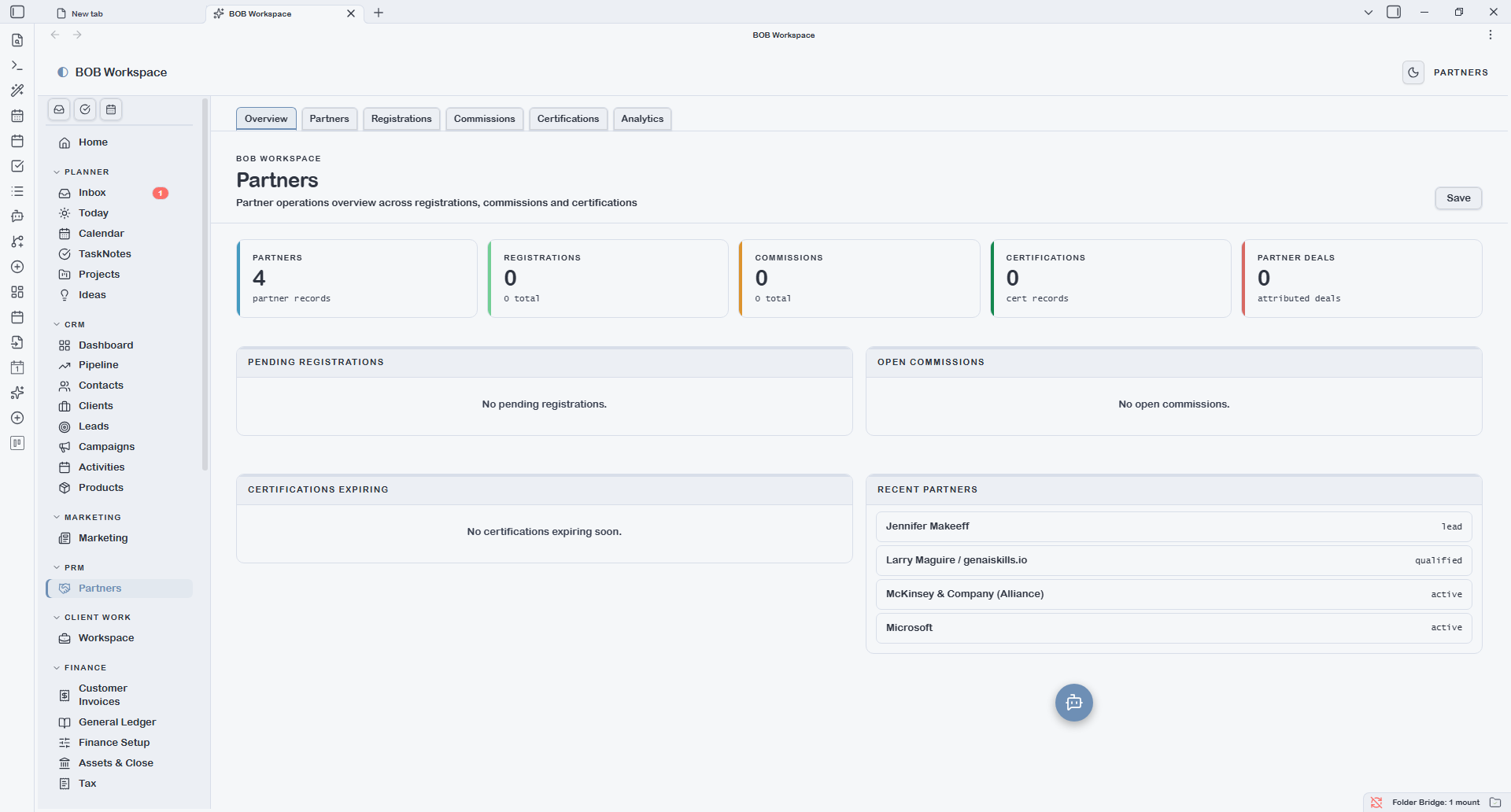Open the floating chat bot button
Screen dimensions: 1511x812
click(x=1074, y=703)
